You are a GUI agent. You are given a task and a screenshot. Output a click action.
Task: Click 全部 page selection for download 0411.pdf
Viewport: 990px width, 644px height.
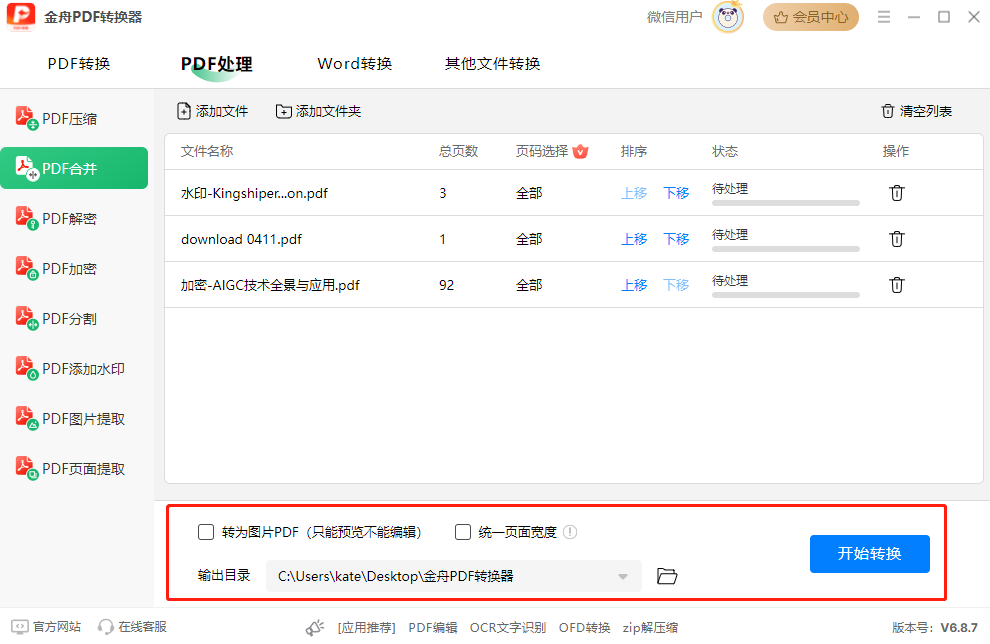529,239
